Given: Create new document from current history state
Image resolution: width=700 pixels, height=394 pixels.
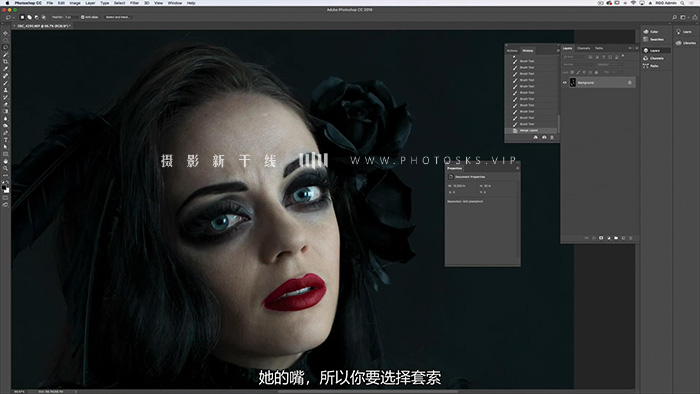Looking at the screenshot, I should (536, 137).
